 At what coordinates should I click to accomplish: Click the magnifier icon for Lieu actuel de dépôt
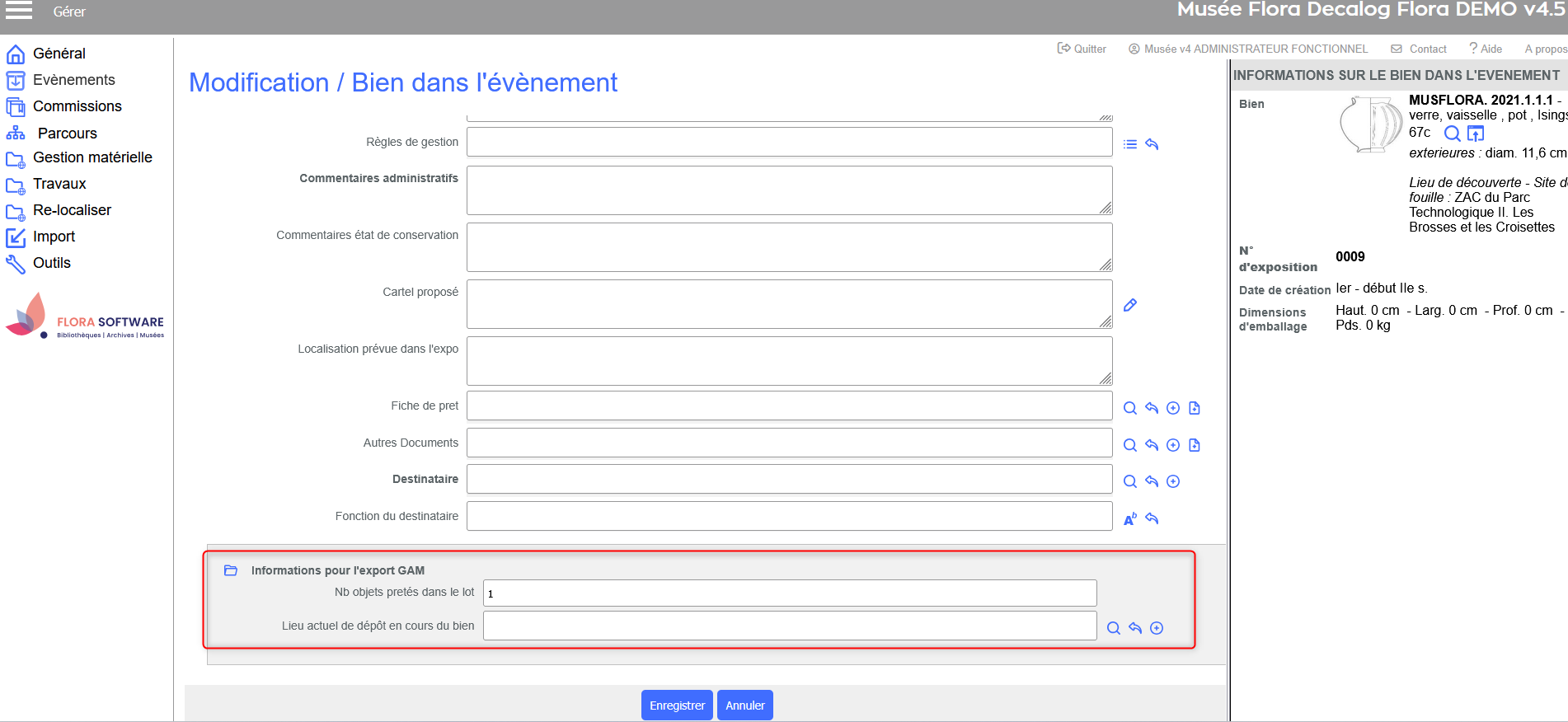tap(1114, 628)
